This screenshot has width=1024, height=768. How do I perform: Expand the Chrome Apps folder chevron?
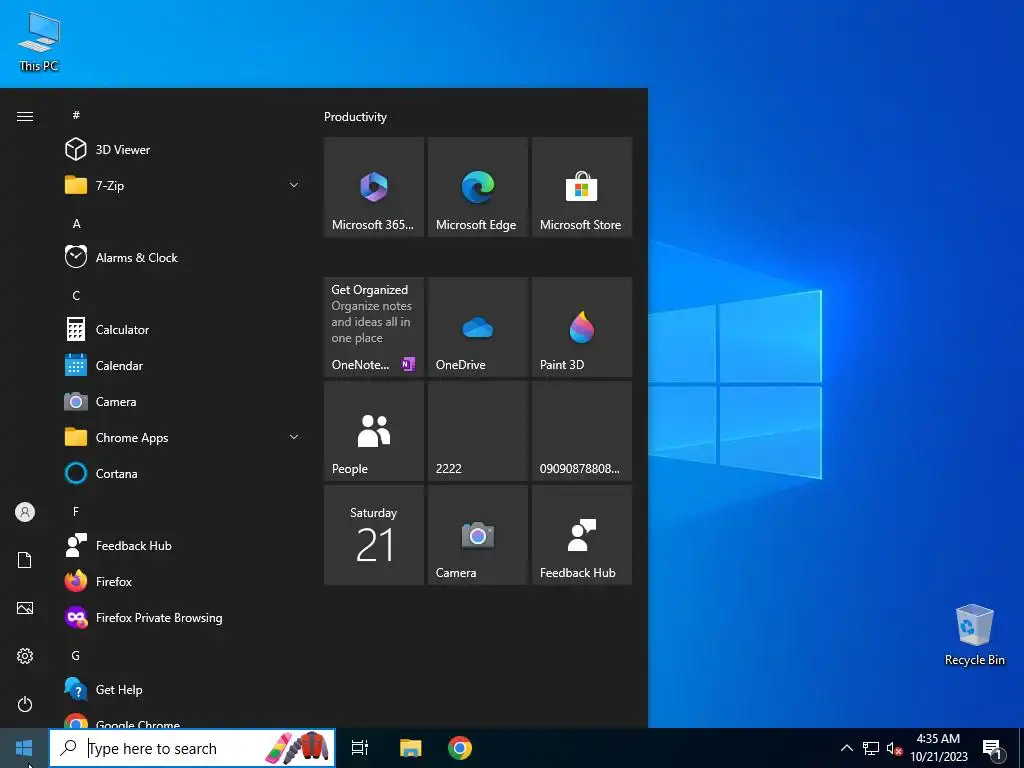pos(294,437)
